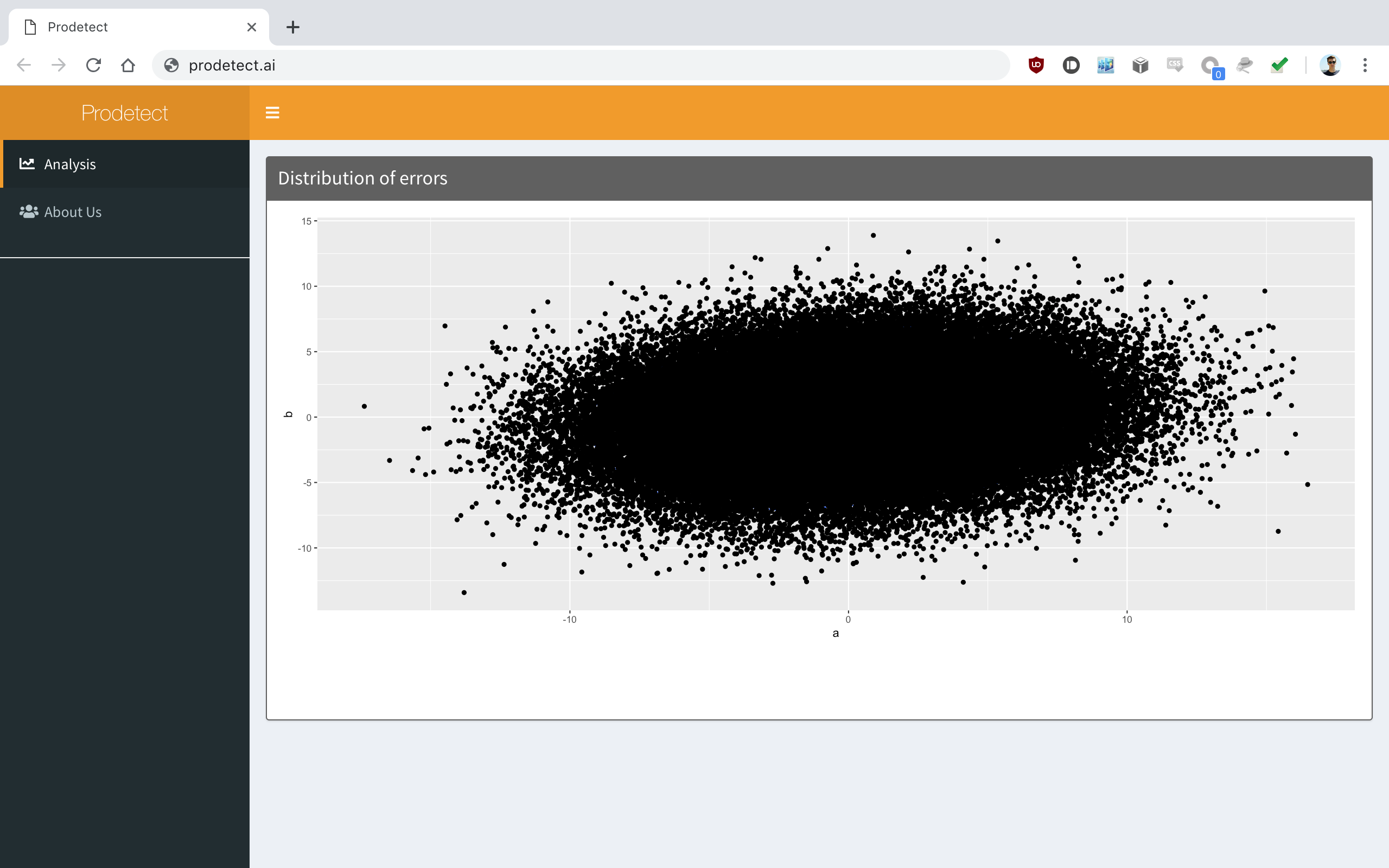
Task: Go to the browser home page
Action: (128, 65)
